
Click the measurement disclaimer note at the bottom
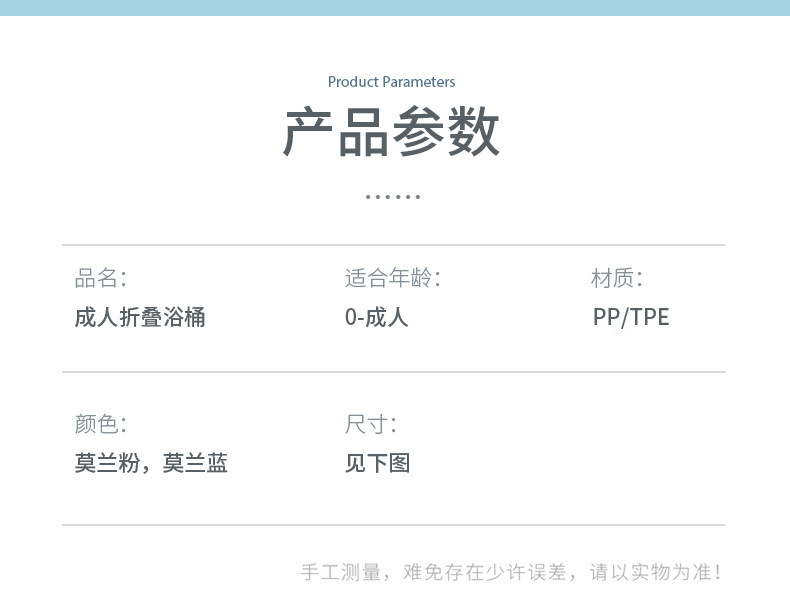[x=511, y=572]
